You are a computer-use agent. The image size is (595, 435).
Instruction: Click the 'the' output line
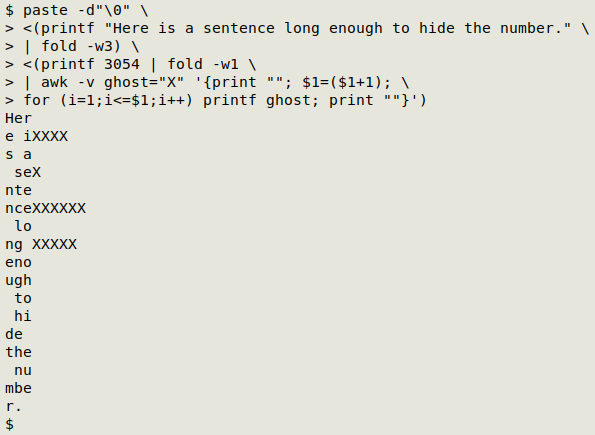[19, 352]
